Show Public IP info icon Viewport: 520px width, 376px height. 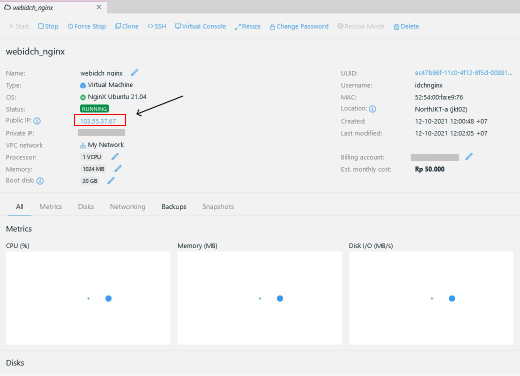[37, 121]
